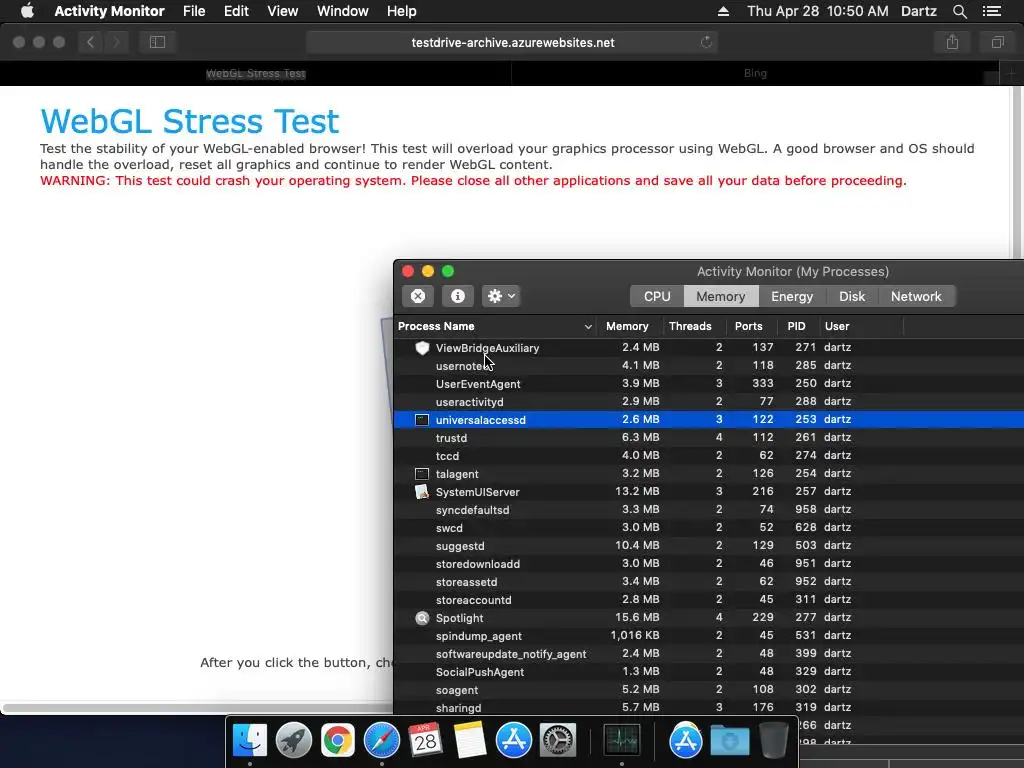Select the suggestd process row

pos(709,545)
